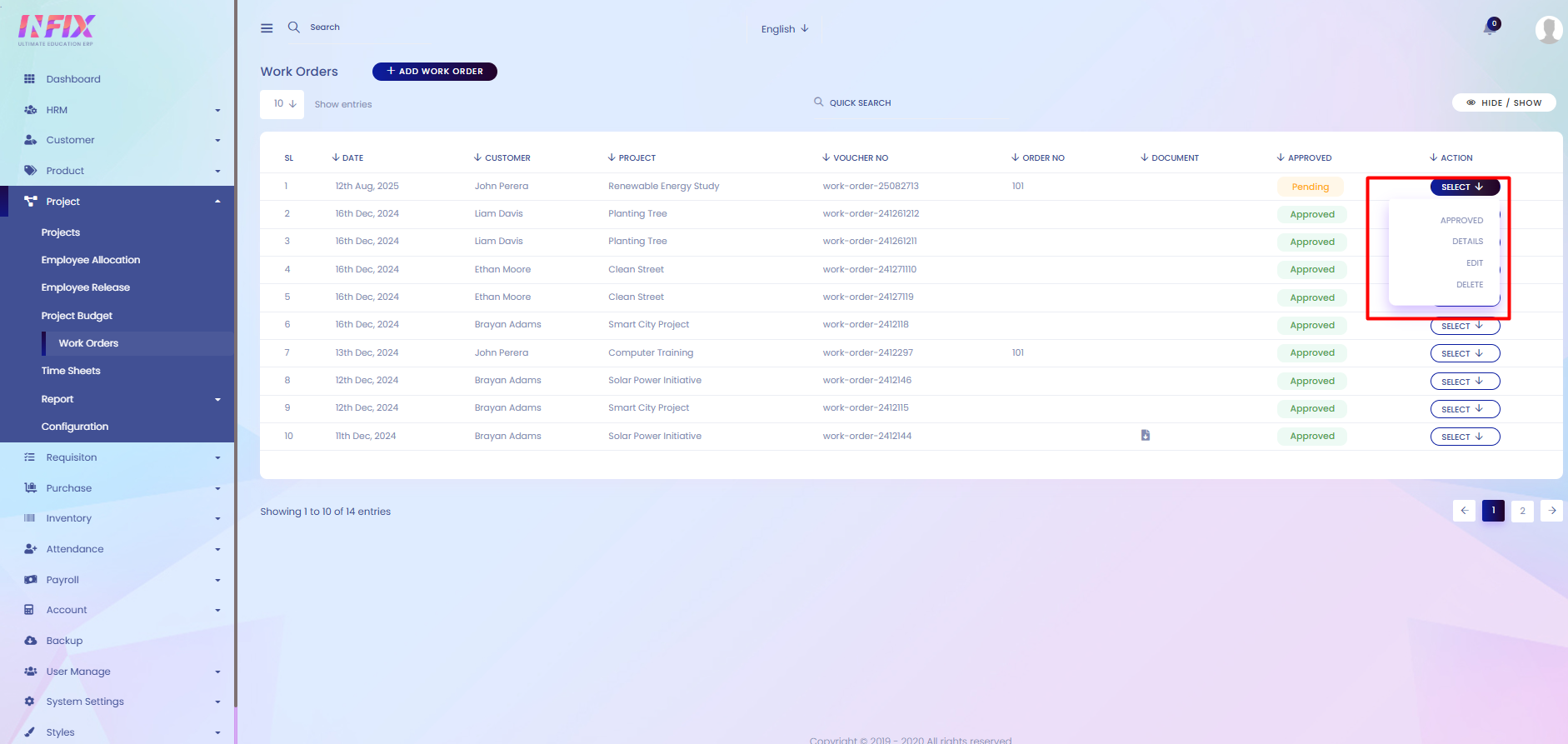The height and width of the screenshot is (744, 1568).
Task: Click the Requisiton list icon
Action: pyautogui.click(x=30, y=457)
